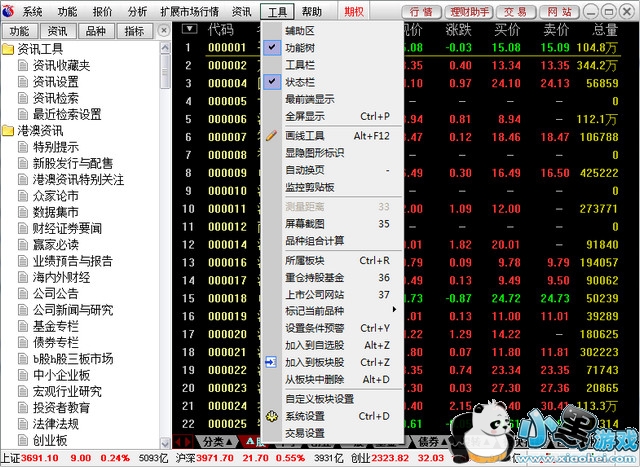Open the pencil icon of 画线工具

click(271, 136)
